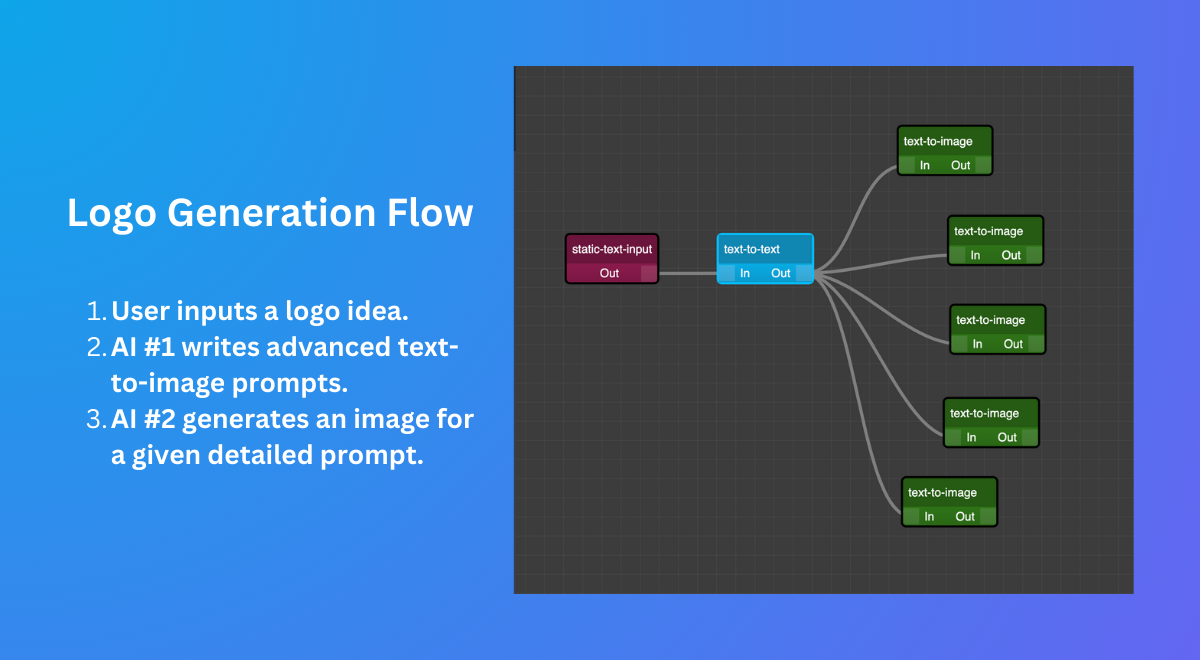Select the middle text-to-image node title
The width and height of the screenshot is (1200, 660).
click(991, 320)
